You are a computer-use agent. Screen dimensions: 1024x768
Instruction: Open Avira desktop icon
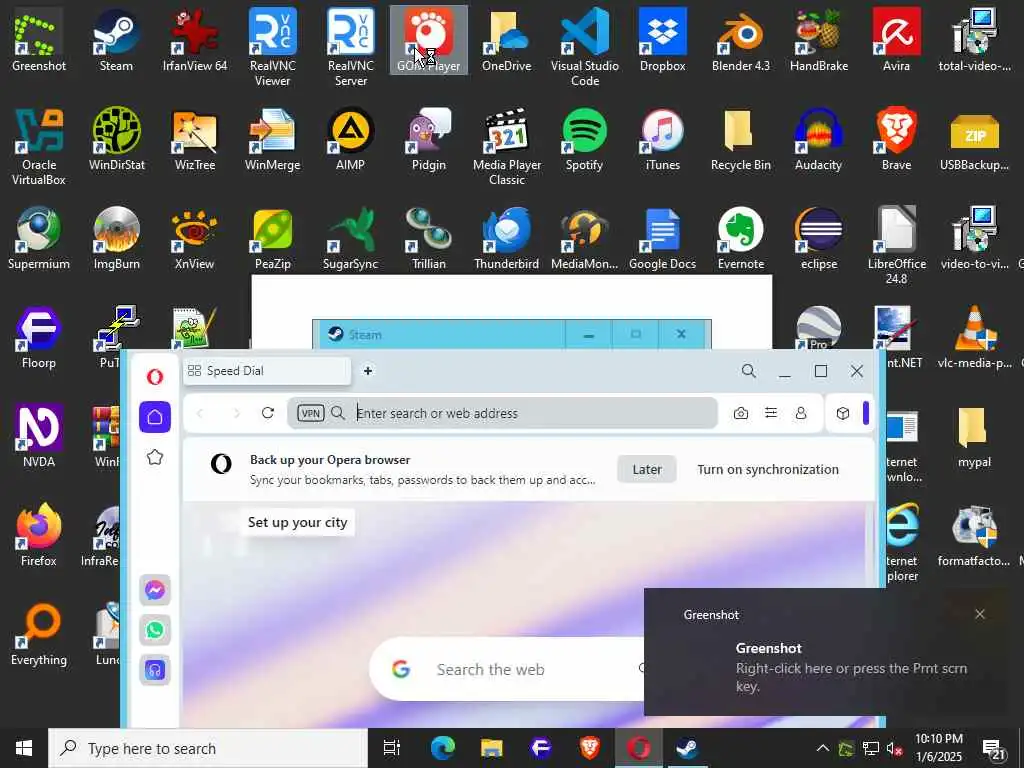click(x=896, y=39)
